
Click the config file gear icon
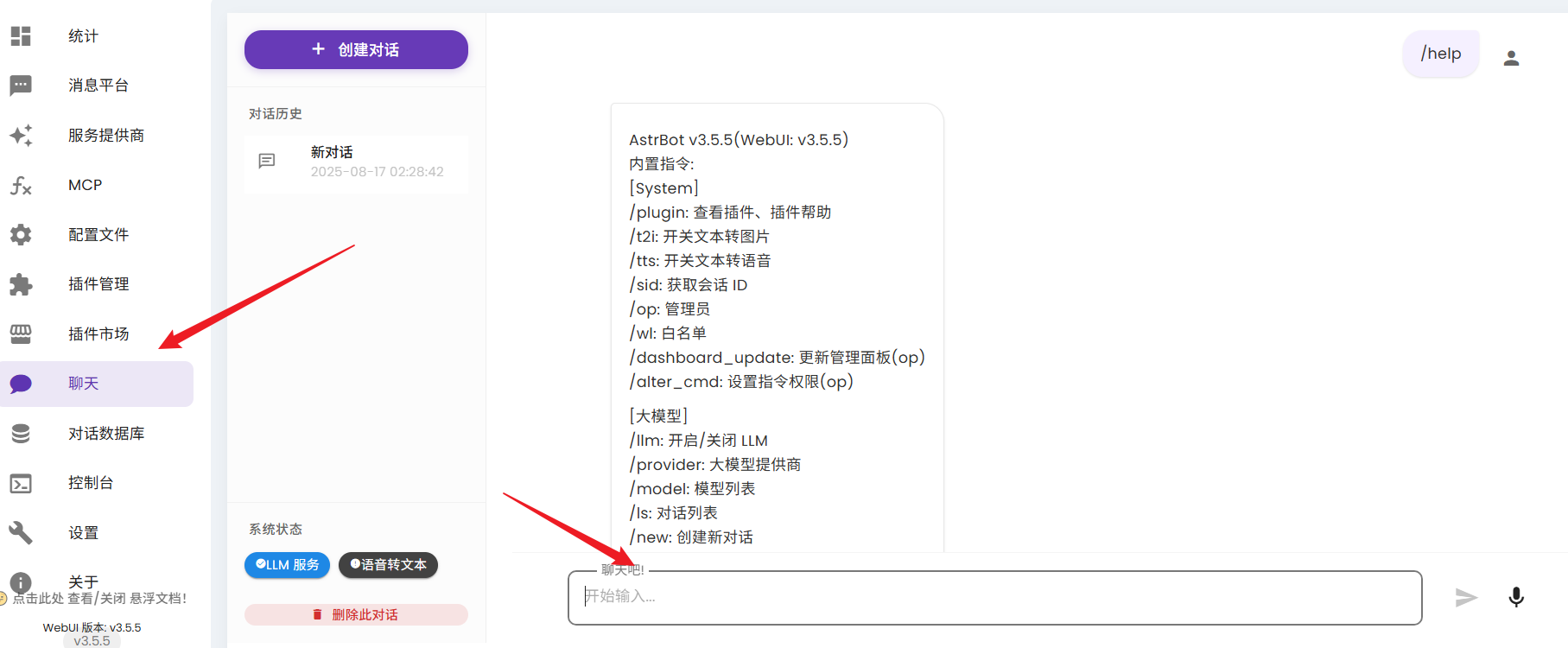(x=21, y=235)
